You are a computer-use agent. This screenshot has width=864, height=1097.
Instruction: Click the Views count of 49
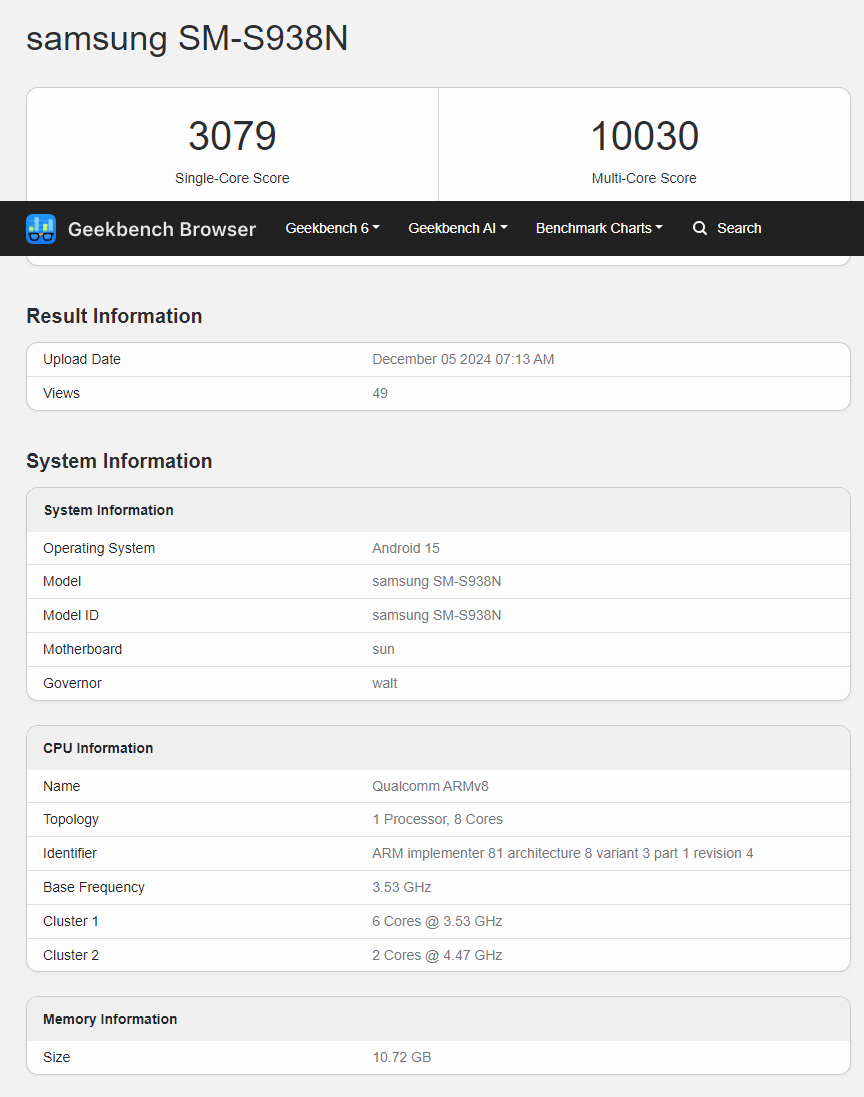[x=380, y=393]
